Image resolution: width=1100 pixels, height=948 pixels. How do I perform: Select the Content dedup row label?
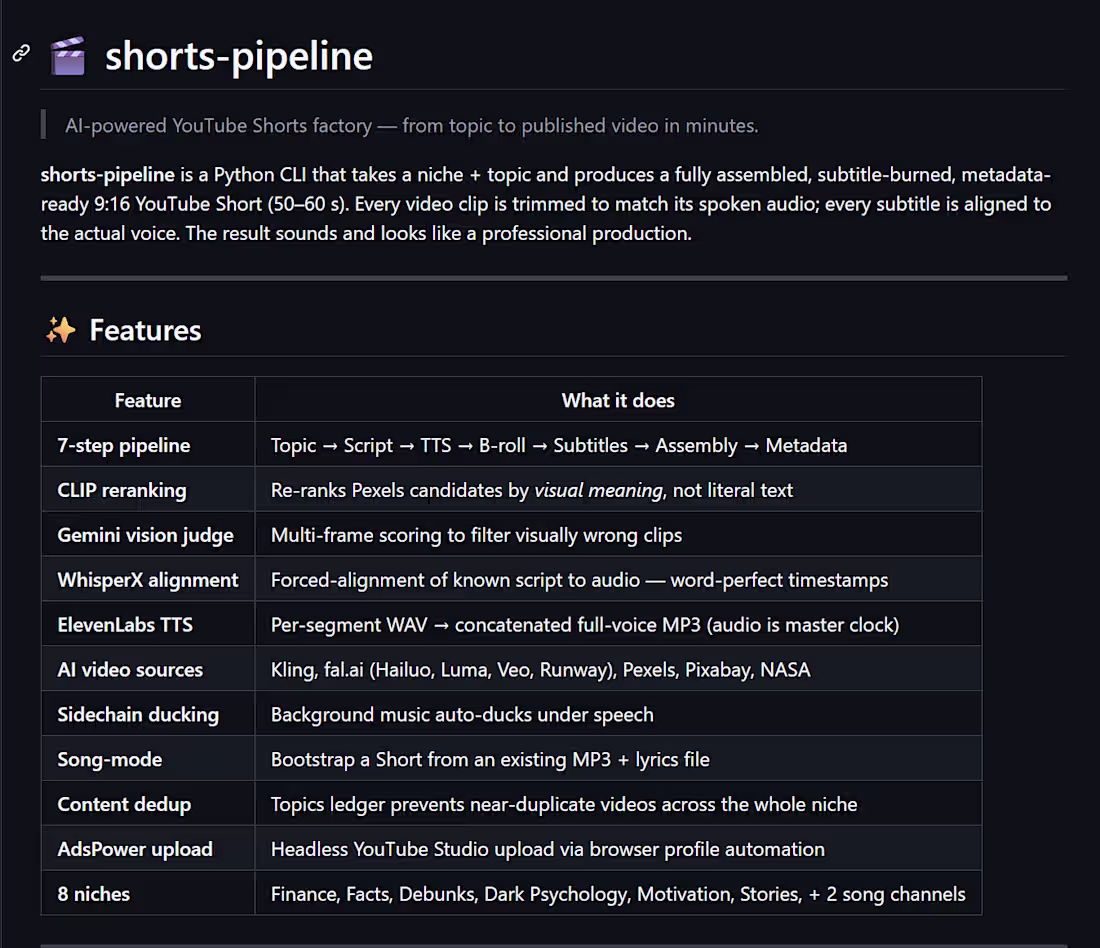click(x=124, y=804)
